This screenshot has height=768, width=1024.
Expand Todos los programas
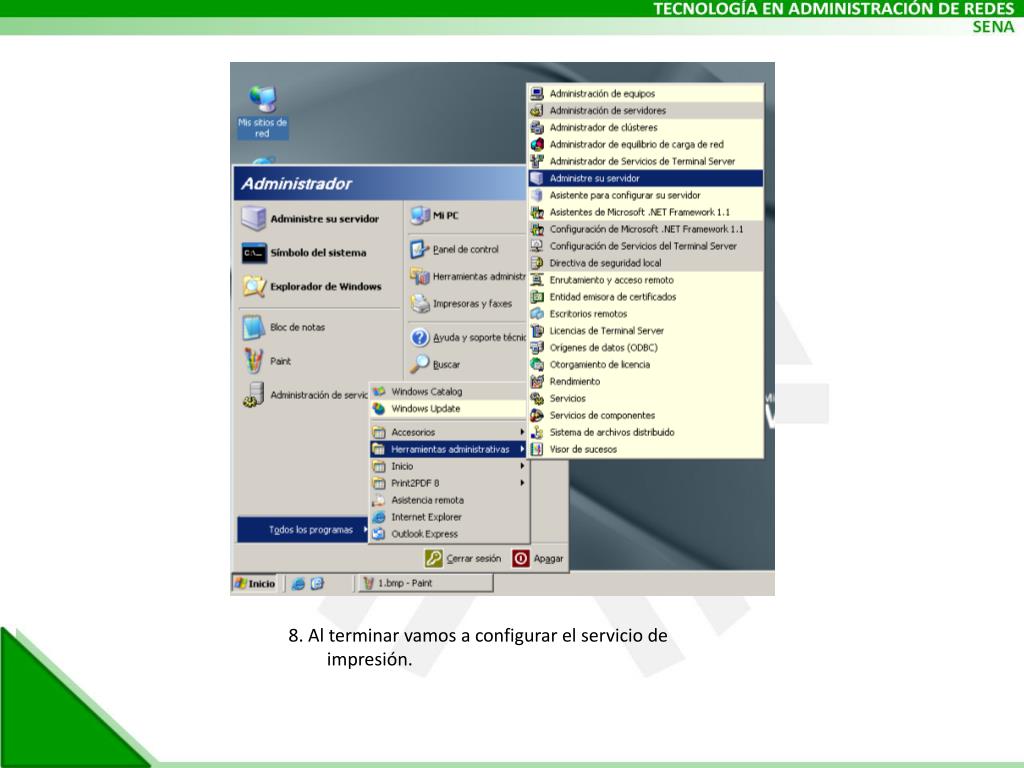(302, 530)
